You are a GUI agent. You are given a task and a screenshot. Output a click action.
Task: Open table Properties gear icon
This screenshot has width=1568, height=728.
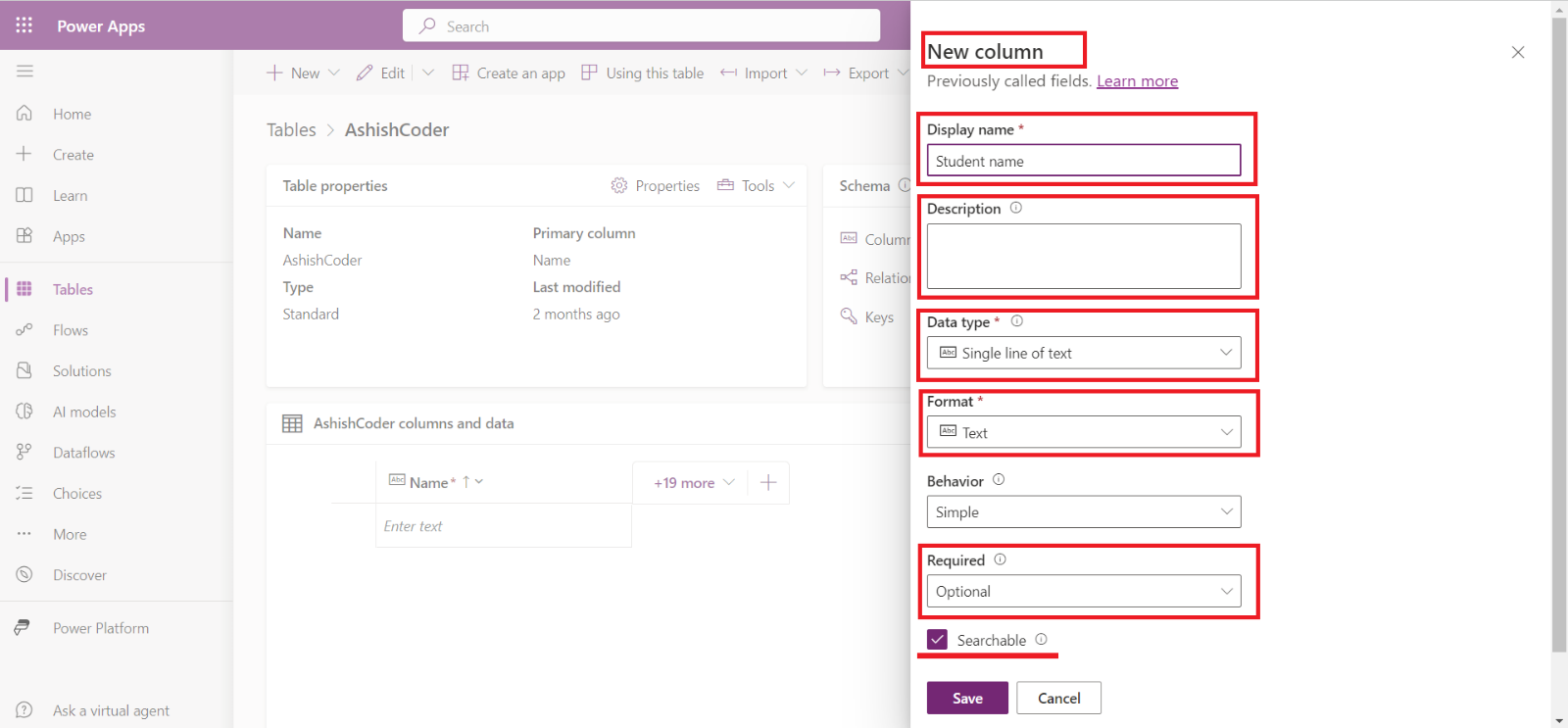pyautogui.click(x=619, y=185)
